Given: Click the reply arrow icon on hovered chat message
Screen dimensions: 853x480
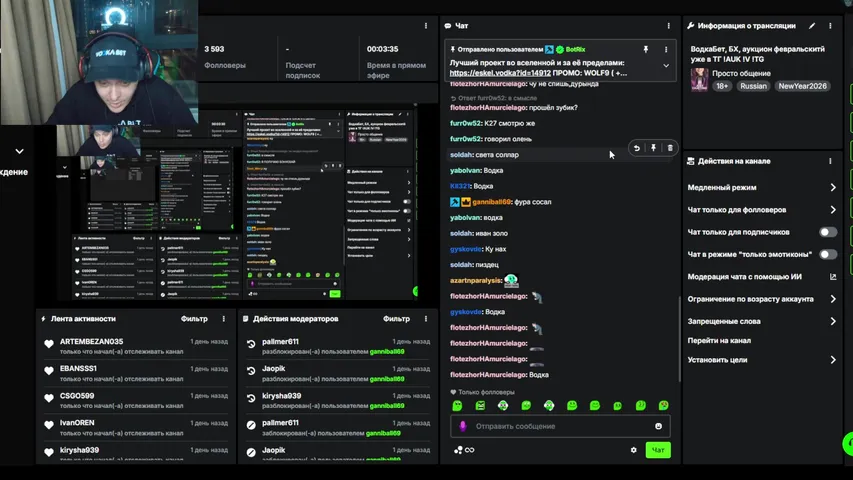Looking at the screenshot, I should tap(637, 148).
